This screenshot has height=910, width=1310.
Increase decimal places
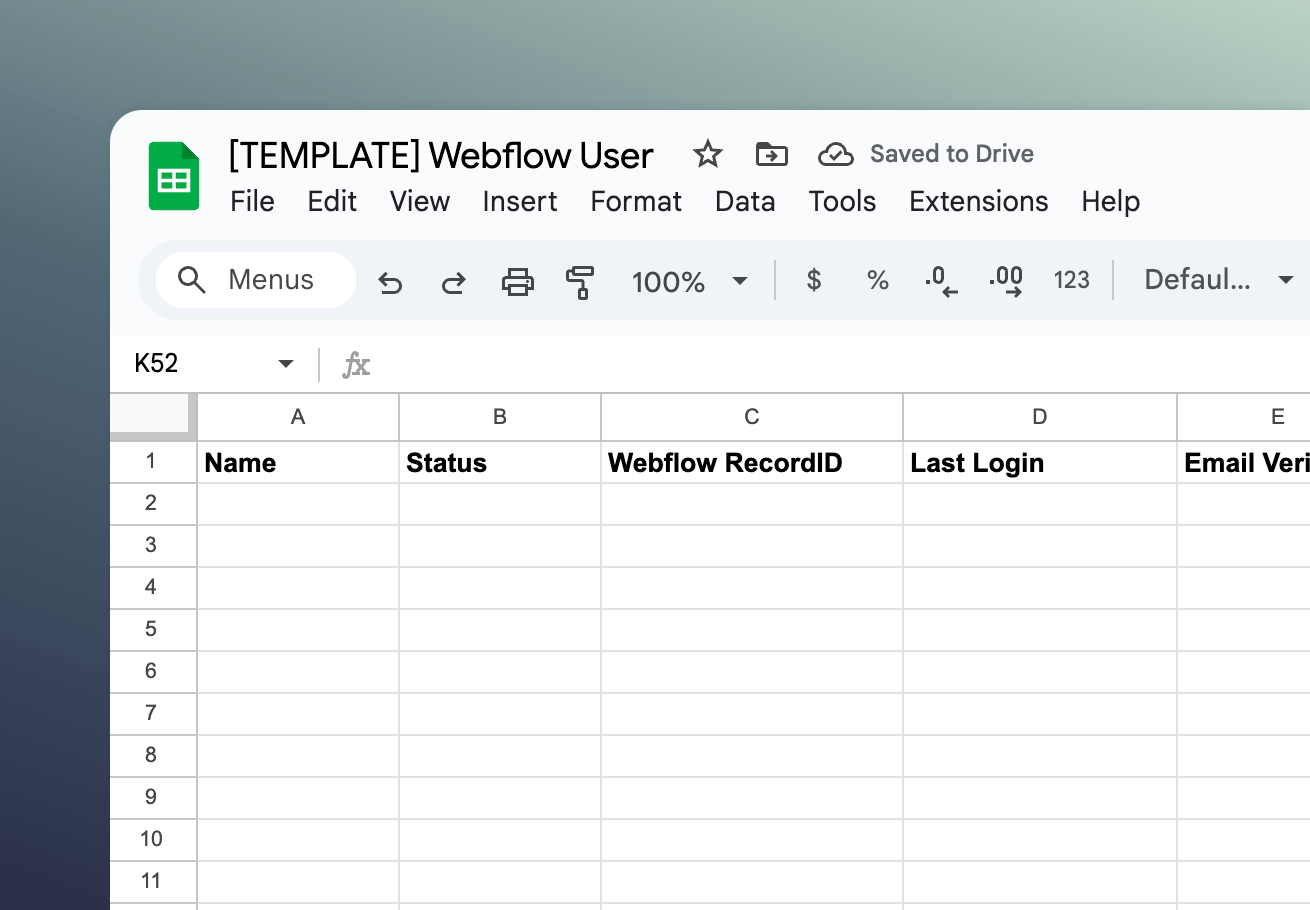pyautogui.click(x=1006, y=281)
